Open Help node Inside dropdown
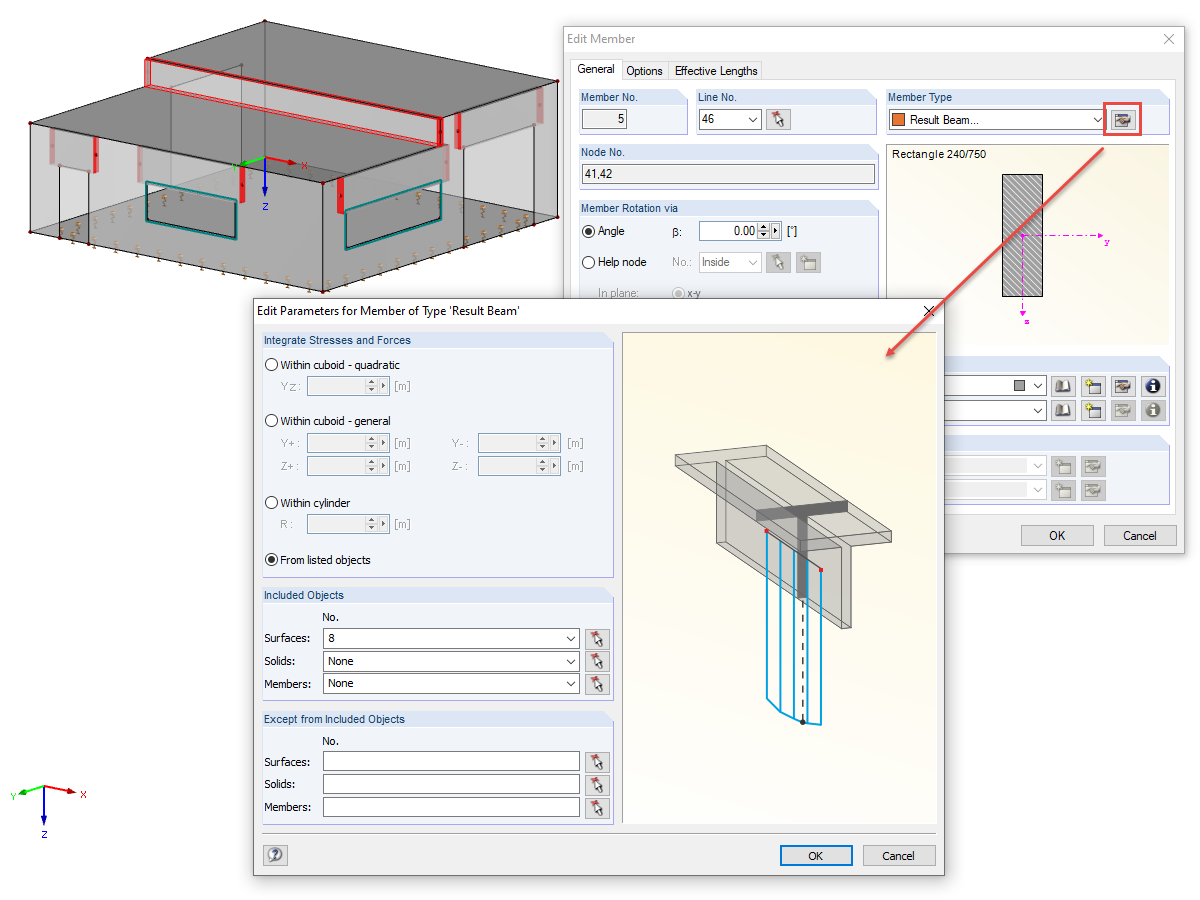Image resolution: width=1200 pixels, height=900 pixels. pos(753,262)
